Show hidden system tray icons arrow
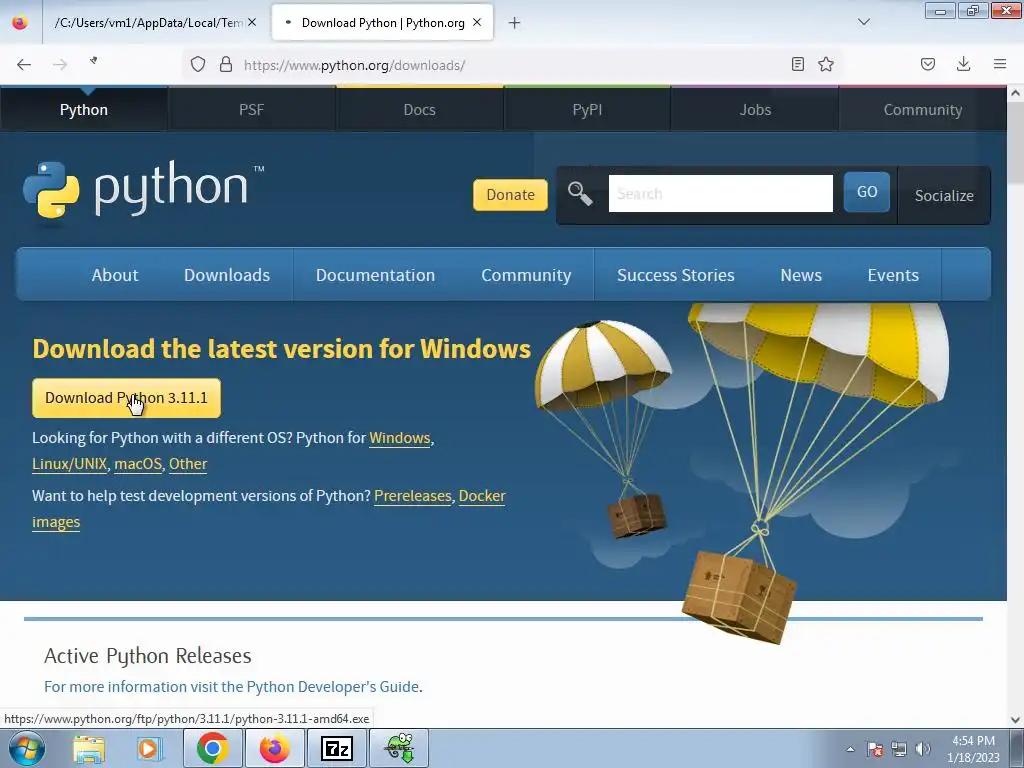This screenshot has width=1024, height=768. pos(850,749)
